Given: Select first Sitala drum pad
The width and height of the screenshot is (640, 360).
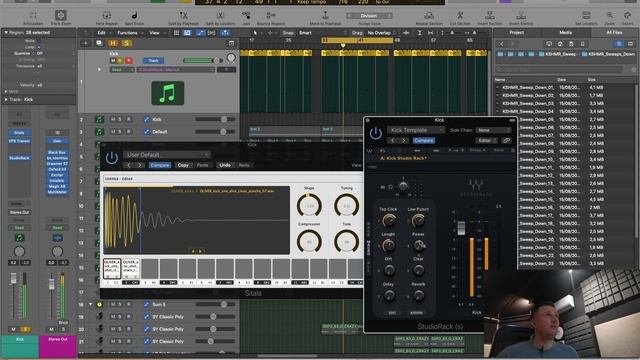Looking at the screenshot, I should (112, 268).
